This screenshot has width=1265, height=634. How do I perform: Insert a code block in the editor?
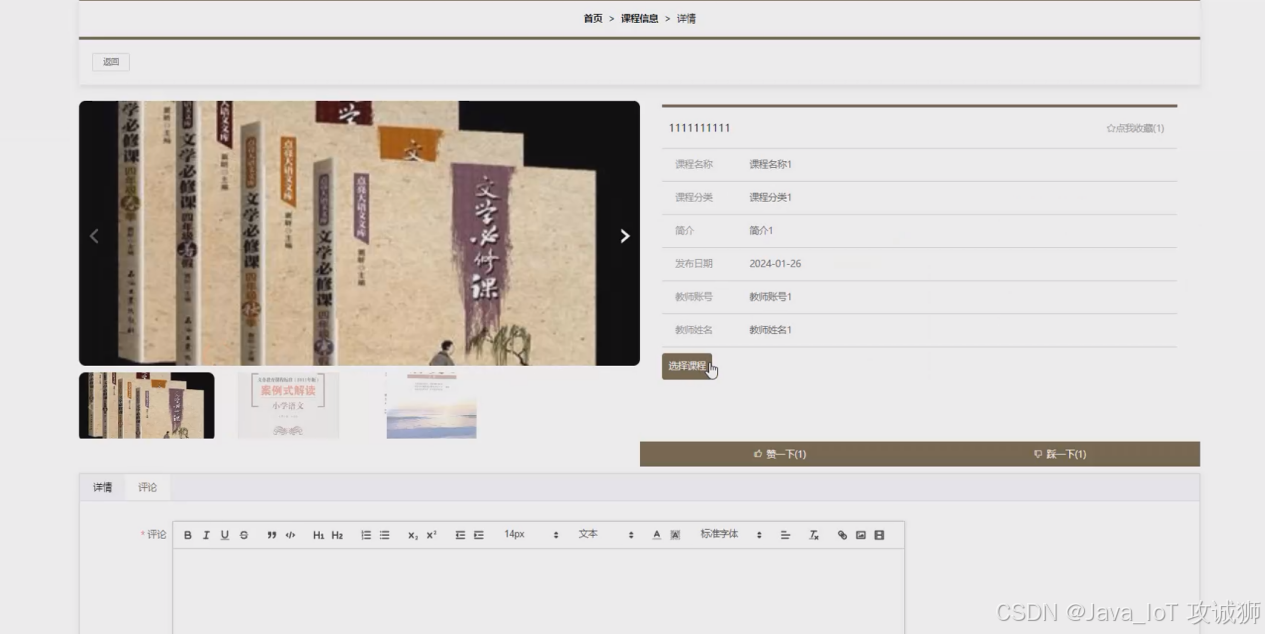(290, 535)
